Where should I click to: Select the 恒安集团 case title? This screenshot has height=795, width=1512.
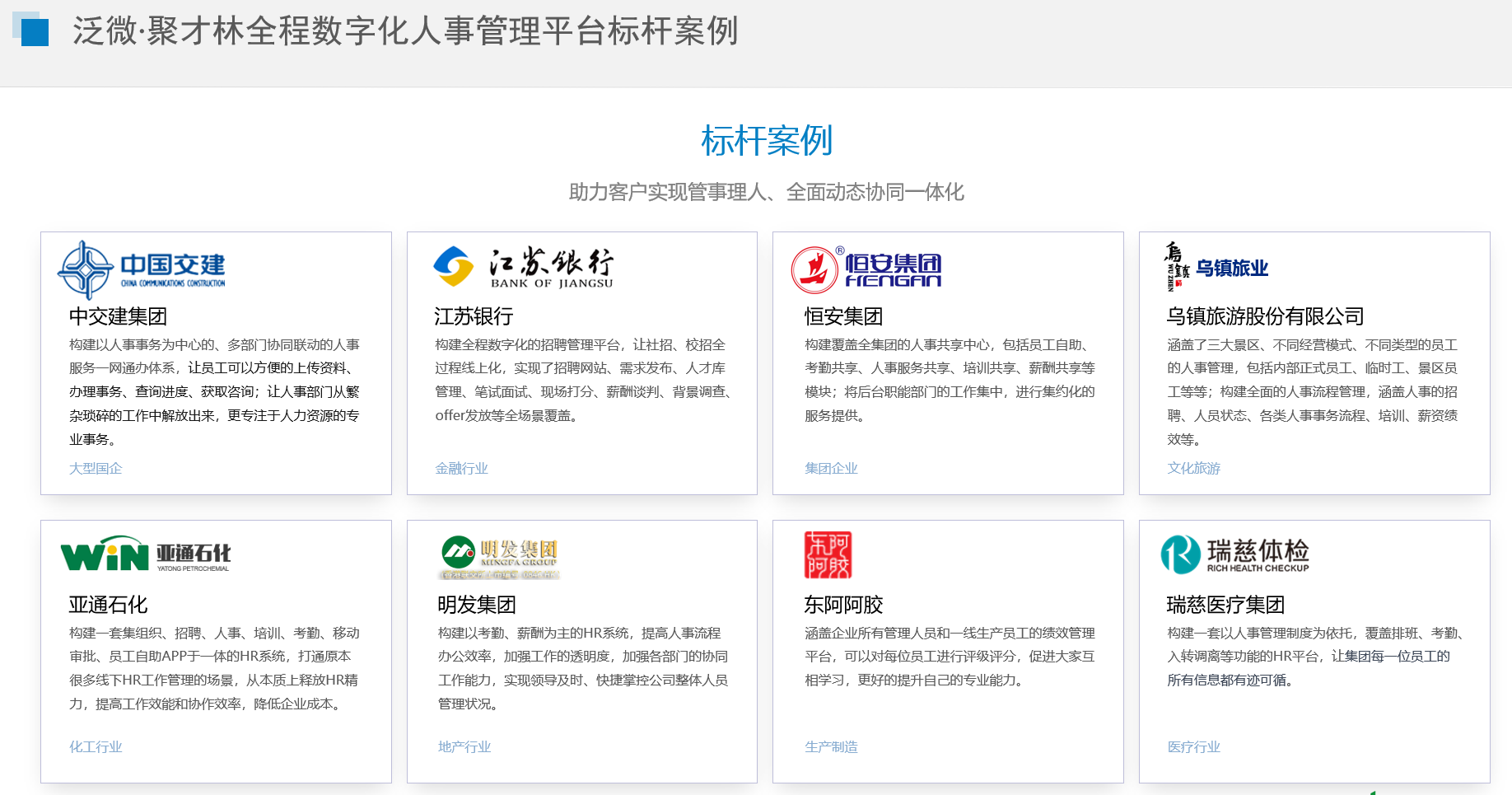(x=843, y=316)
